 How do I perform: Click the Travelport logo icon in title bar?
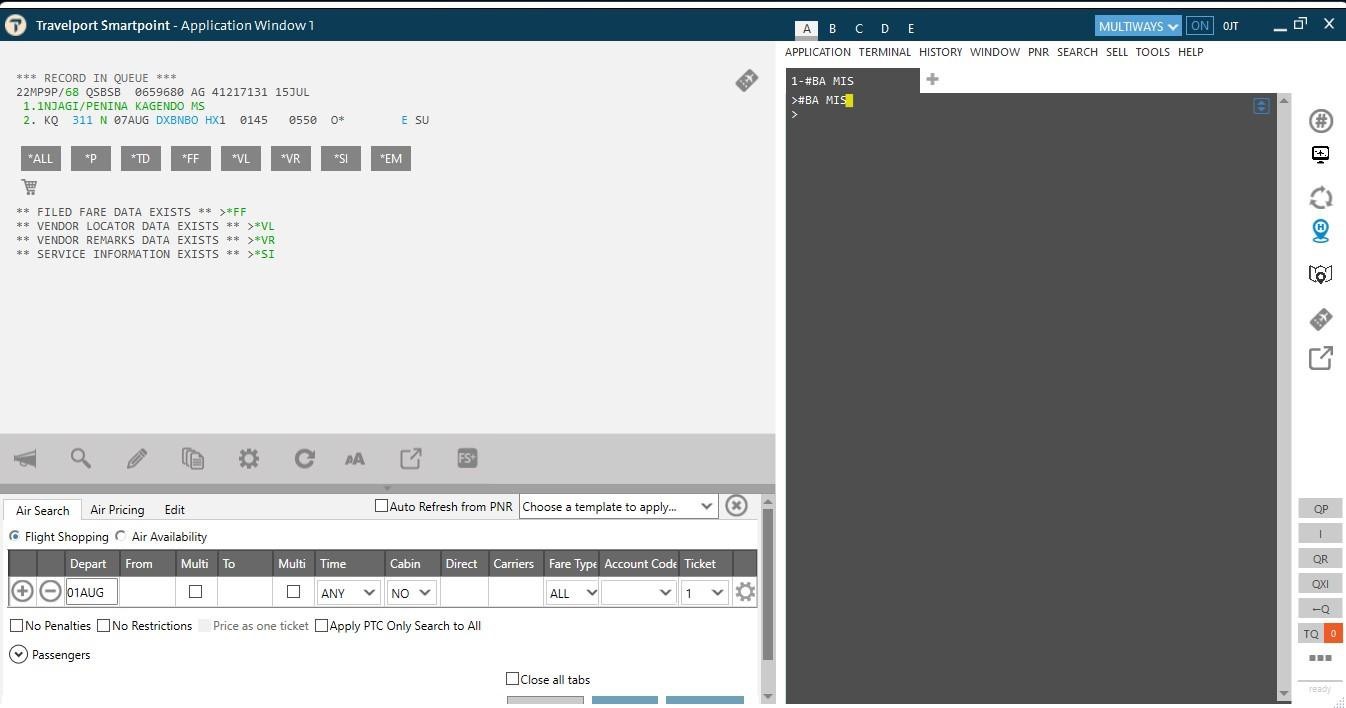click(15, 25)
